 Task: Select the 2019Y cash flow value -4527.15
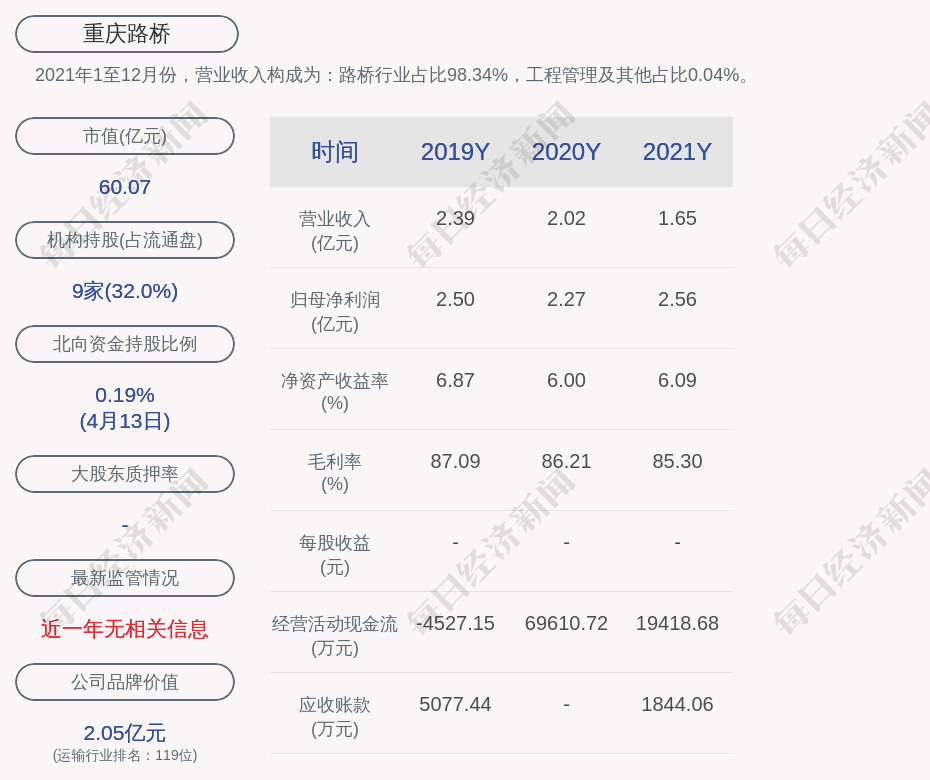point(455,623)
